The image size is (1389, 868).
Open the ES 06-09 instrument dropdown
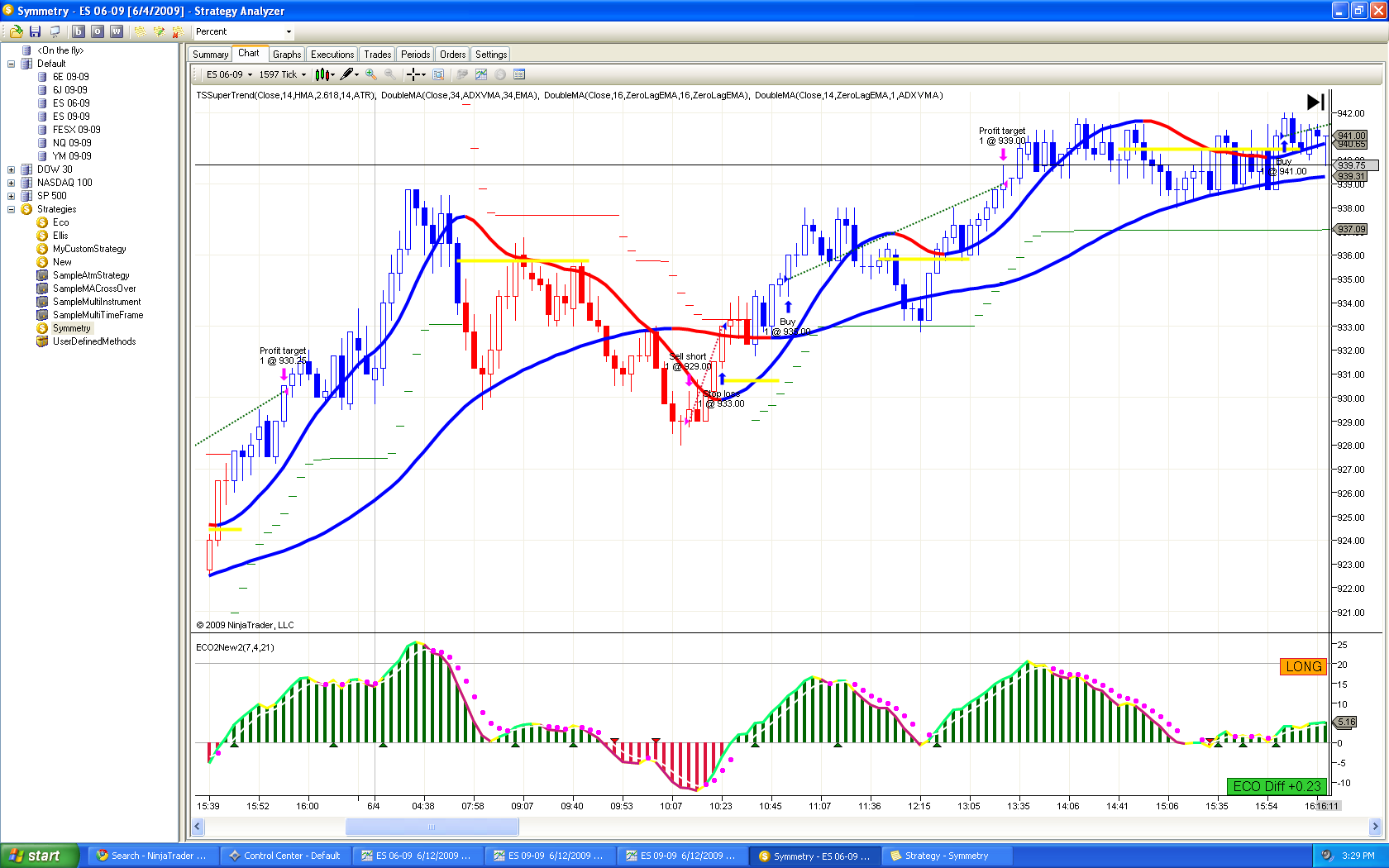point(229,74)
